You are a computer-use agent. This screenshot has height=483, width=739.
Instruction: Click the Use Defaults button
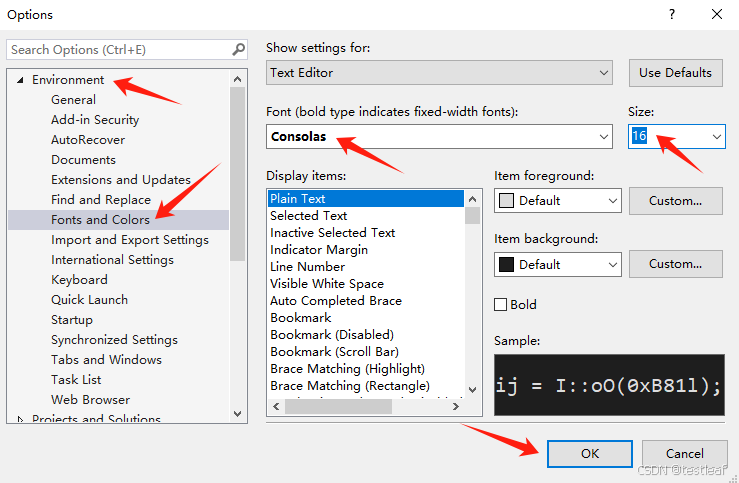click(x=675, y=73)
